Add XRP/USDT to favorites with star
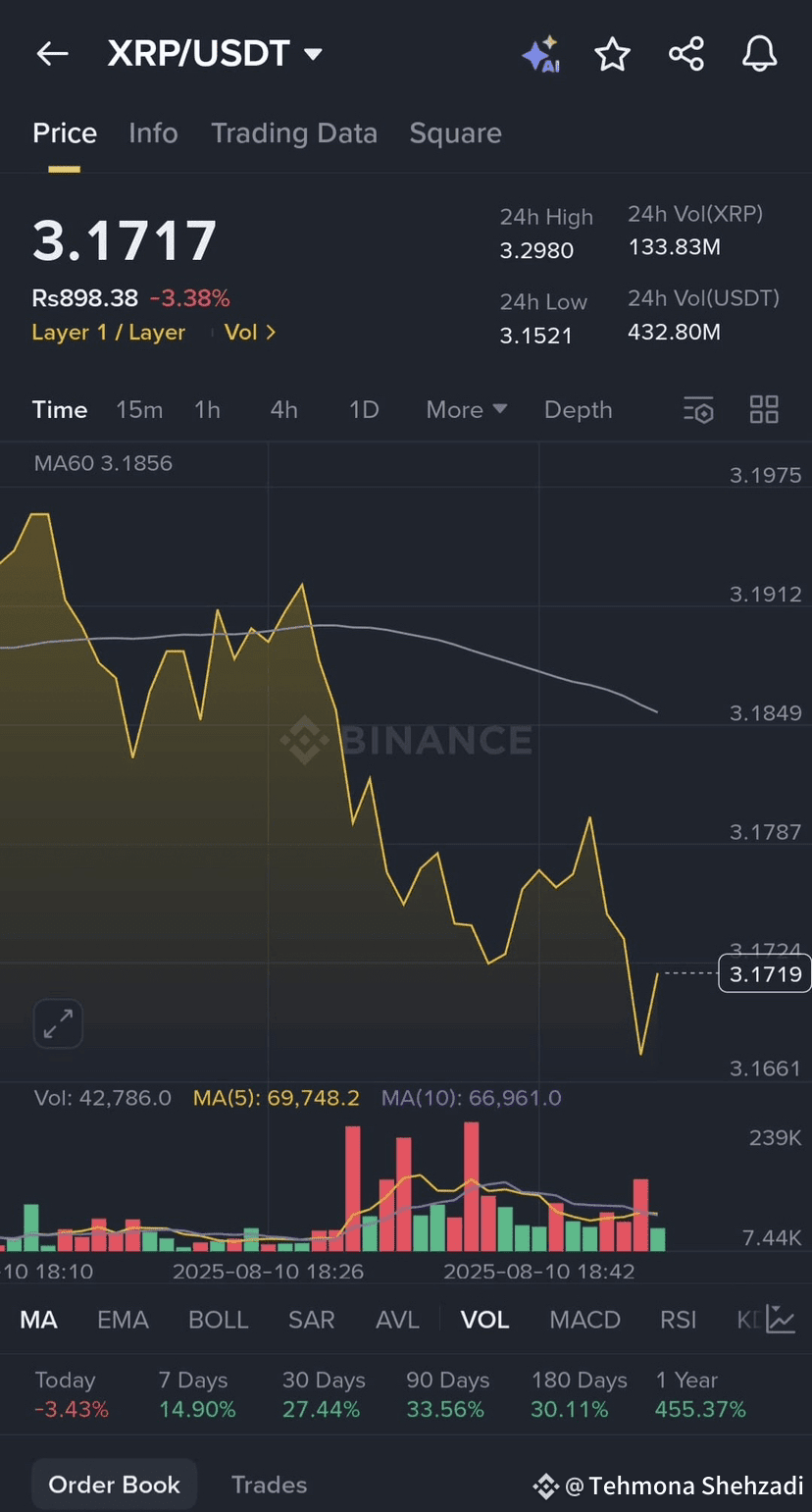The height and width of the screenshot is (1512, 812). [613, 54]
